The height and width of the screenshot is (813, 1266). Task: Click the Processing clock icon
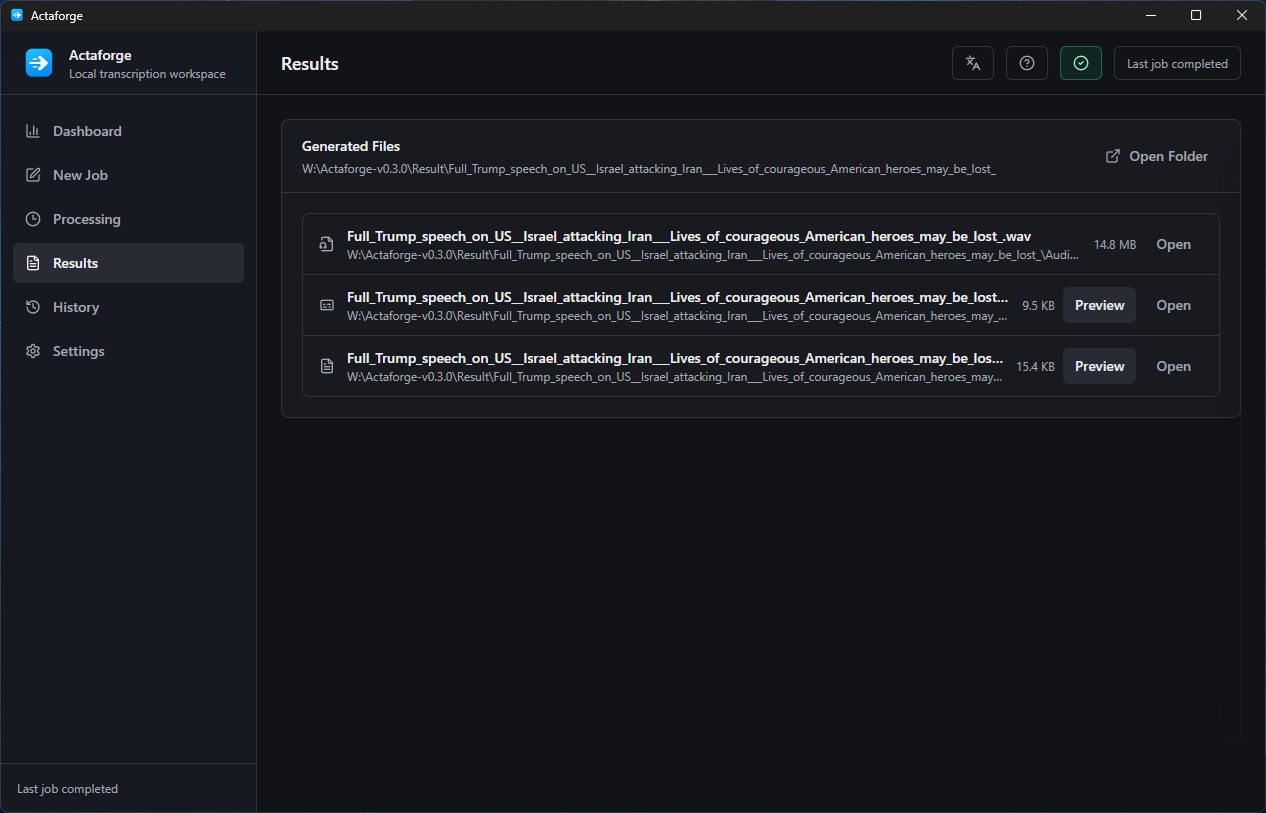tap(33, 219)
